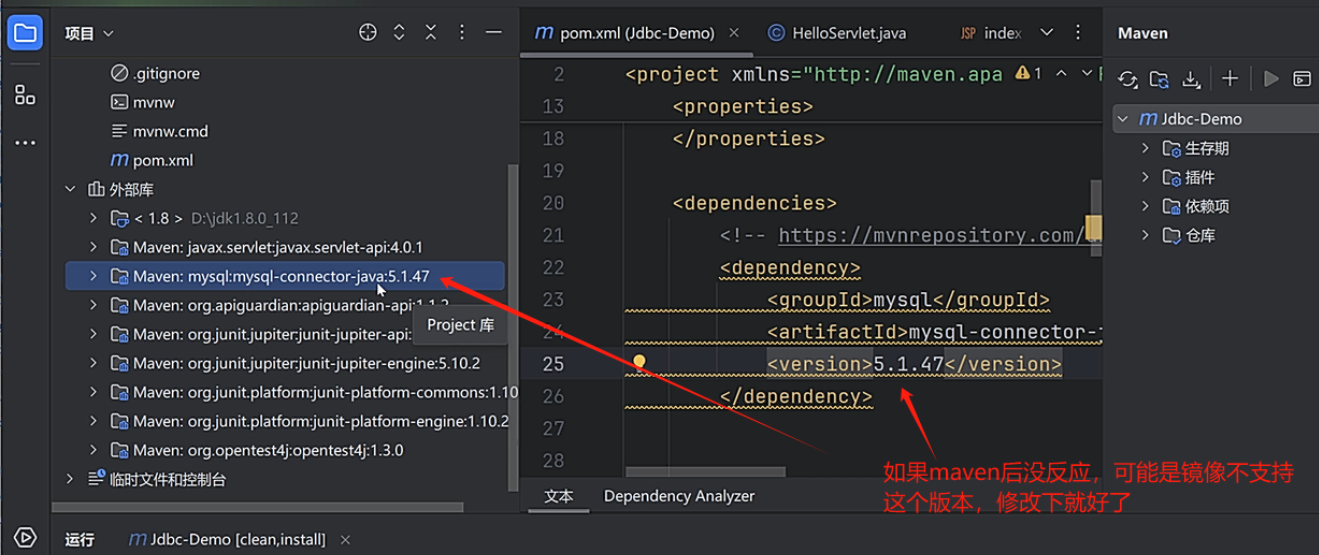
Task: Click the warning indicator in editor
Action: click(x=1029, y=74)
